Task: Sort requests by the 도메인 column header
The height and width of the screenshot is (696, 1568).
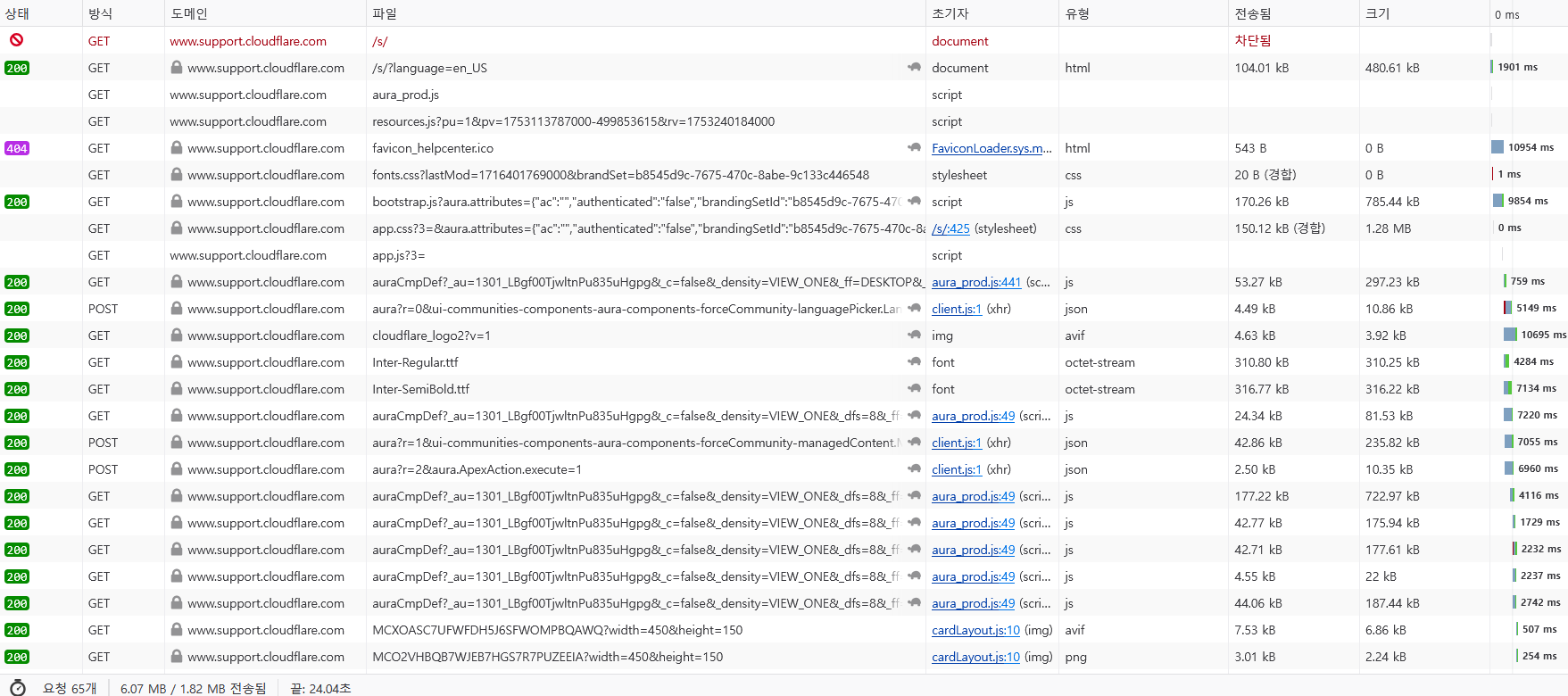Action: click(189, 13)
